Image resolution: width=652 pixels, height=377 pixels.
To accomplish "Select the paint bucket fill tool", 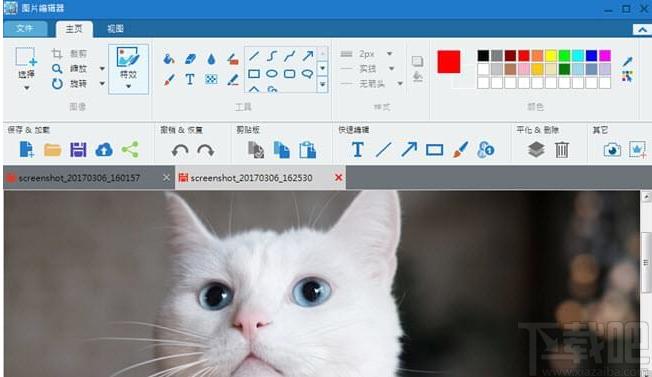I will click(169, 59).
